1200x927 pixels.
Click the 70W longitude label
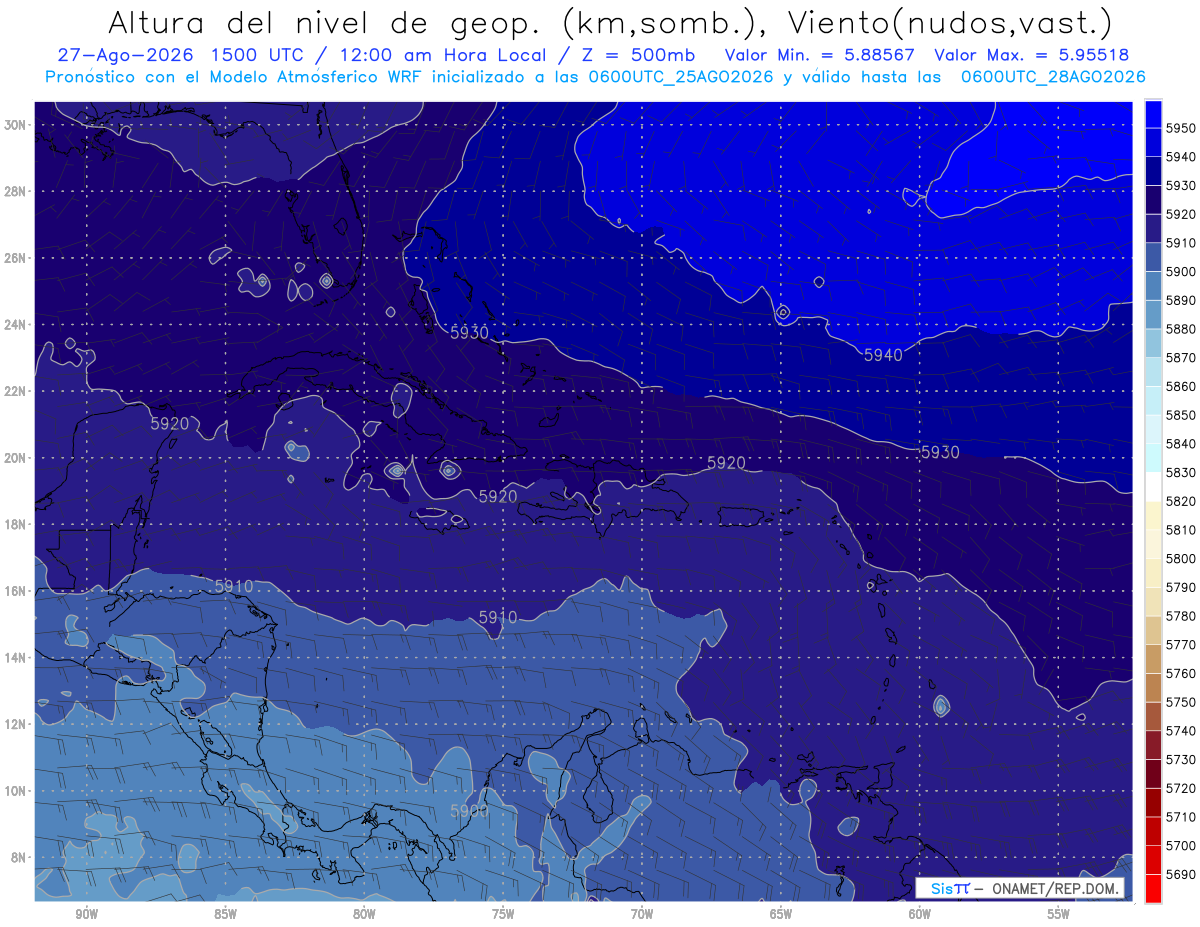click(642, 914)
